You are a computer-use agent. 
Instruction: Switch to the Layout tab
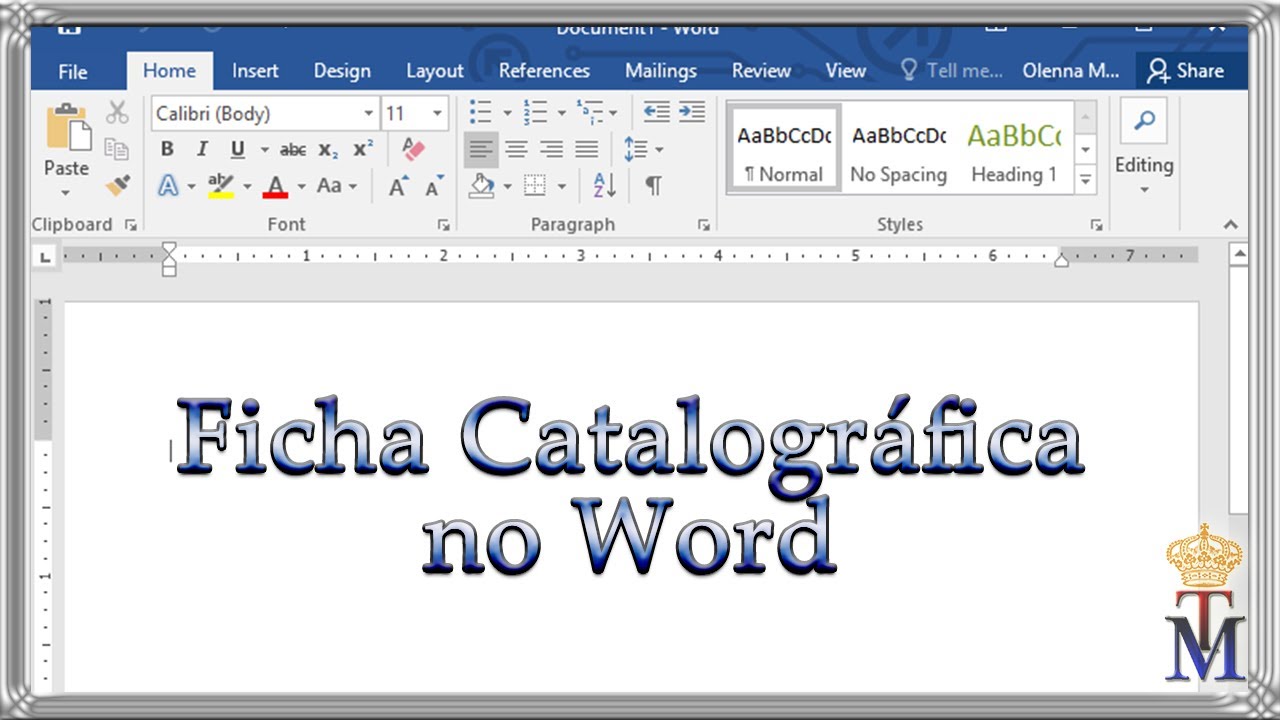pos(435,71)
